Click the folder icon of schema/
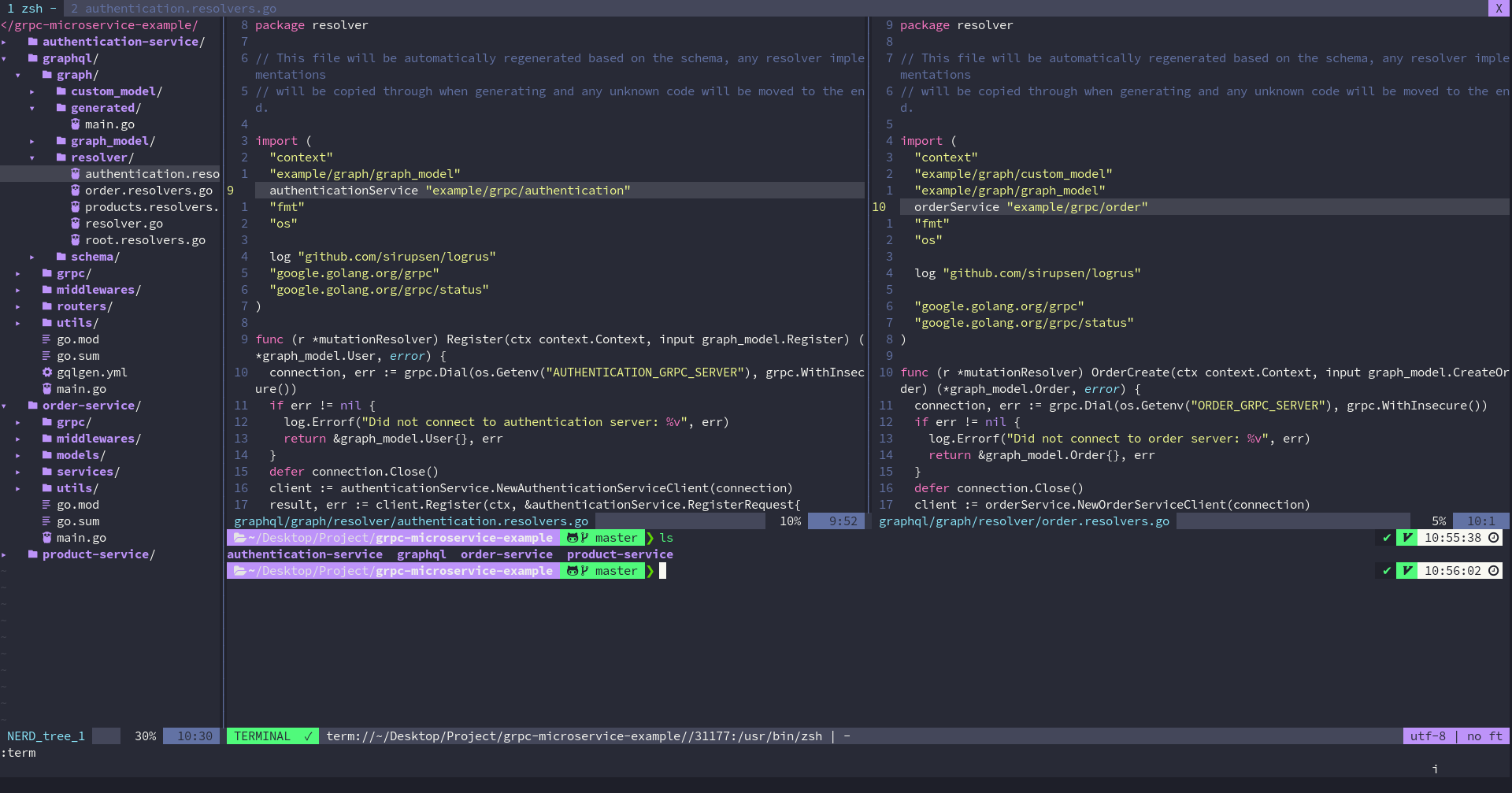The height and width of the screenshot is (793, 1512). tap(61, 257)
